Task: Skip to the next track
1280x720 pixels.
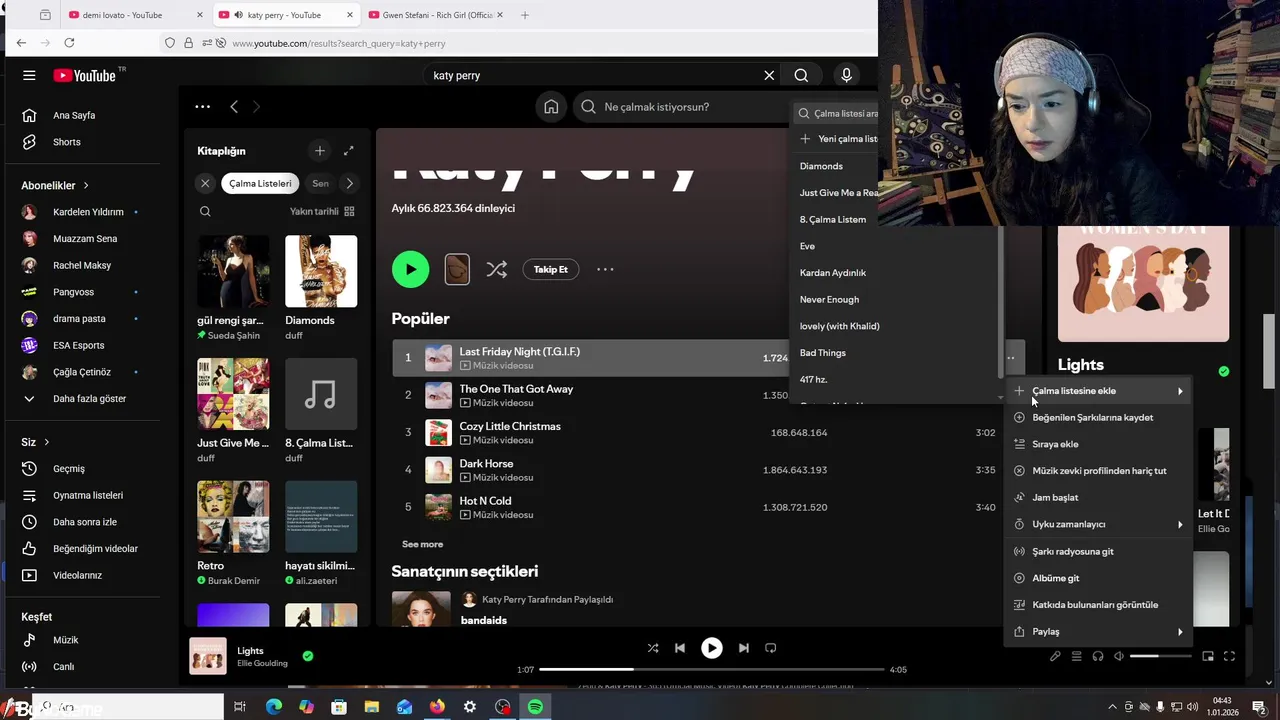Action: 743,648
